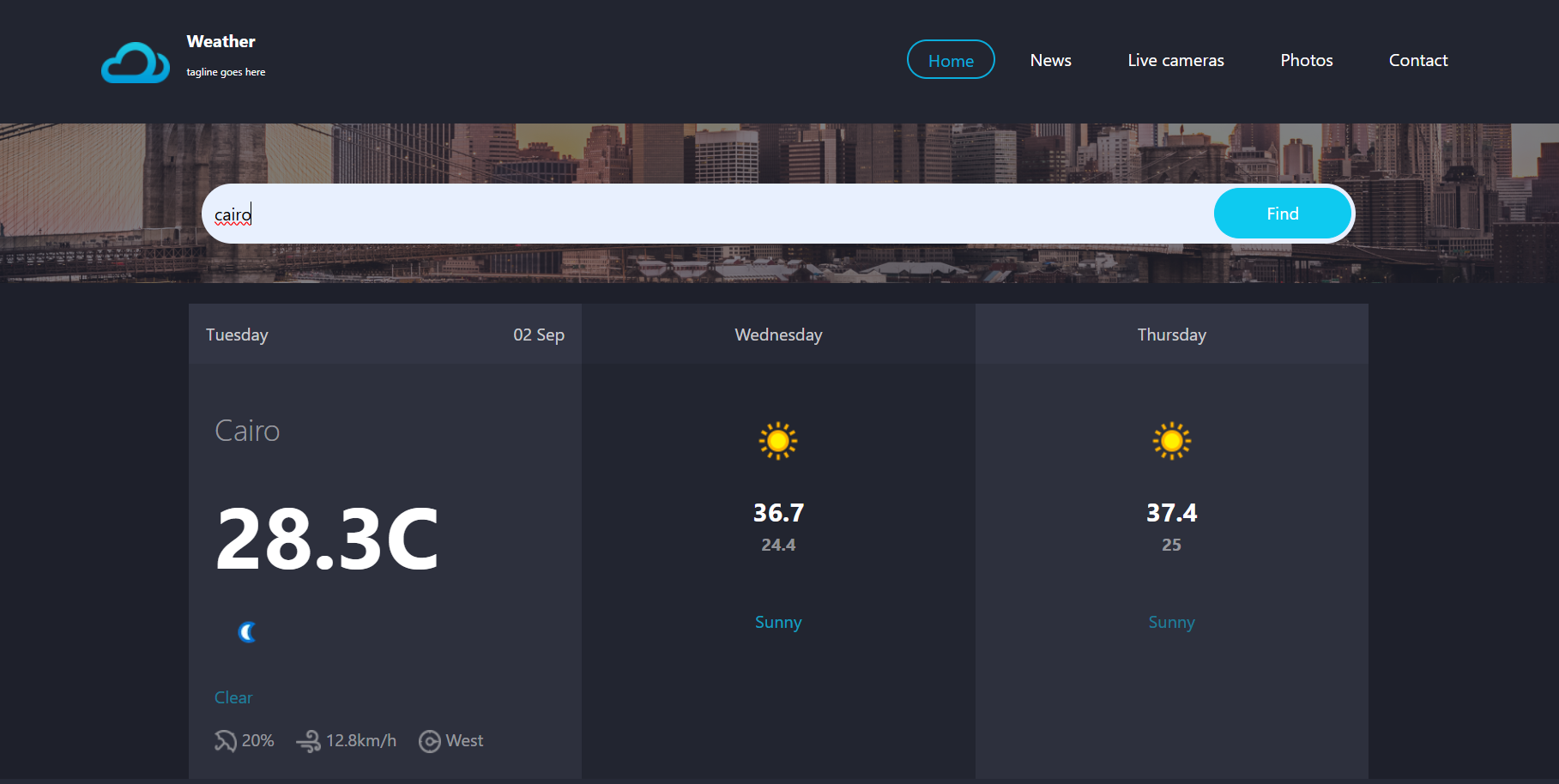The image size is (1559, 784).
Task: Open the Contact page
Action: [x=1417, y=59]
